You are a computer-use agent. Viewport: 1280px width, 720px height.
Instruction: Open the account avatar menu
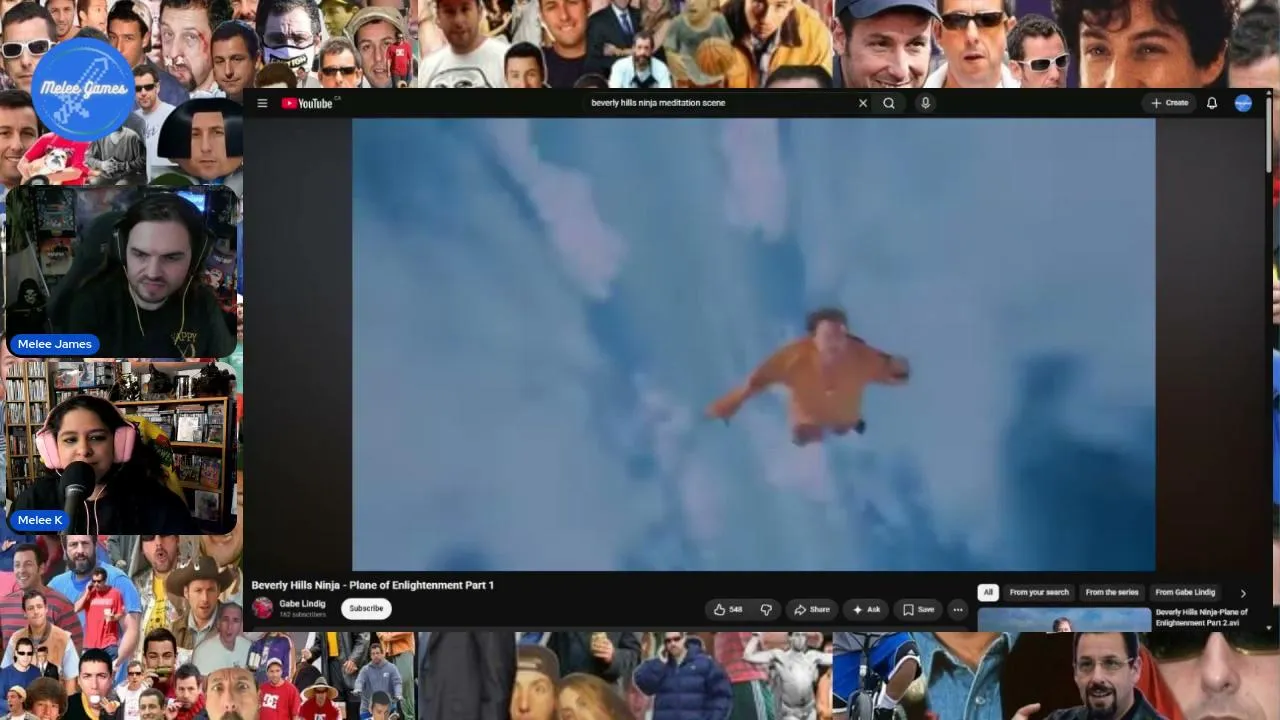pyautogui.click(x=1243, y=103)
